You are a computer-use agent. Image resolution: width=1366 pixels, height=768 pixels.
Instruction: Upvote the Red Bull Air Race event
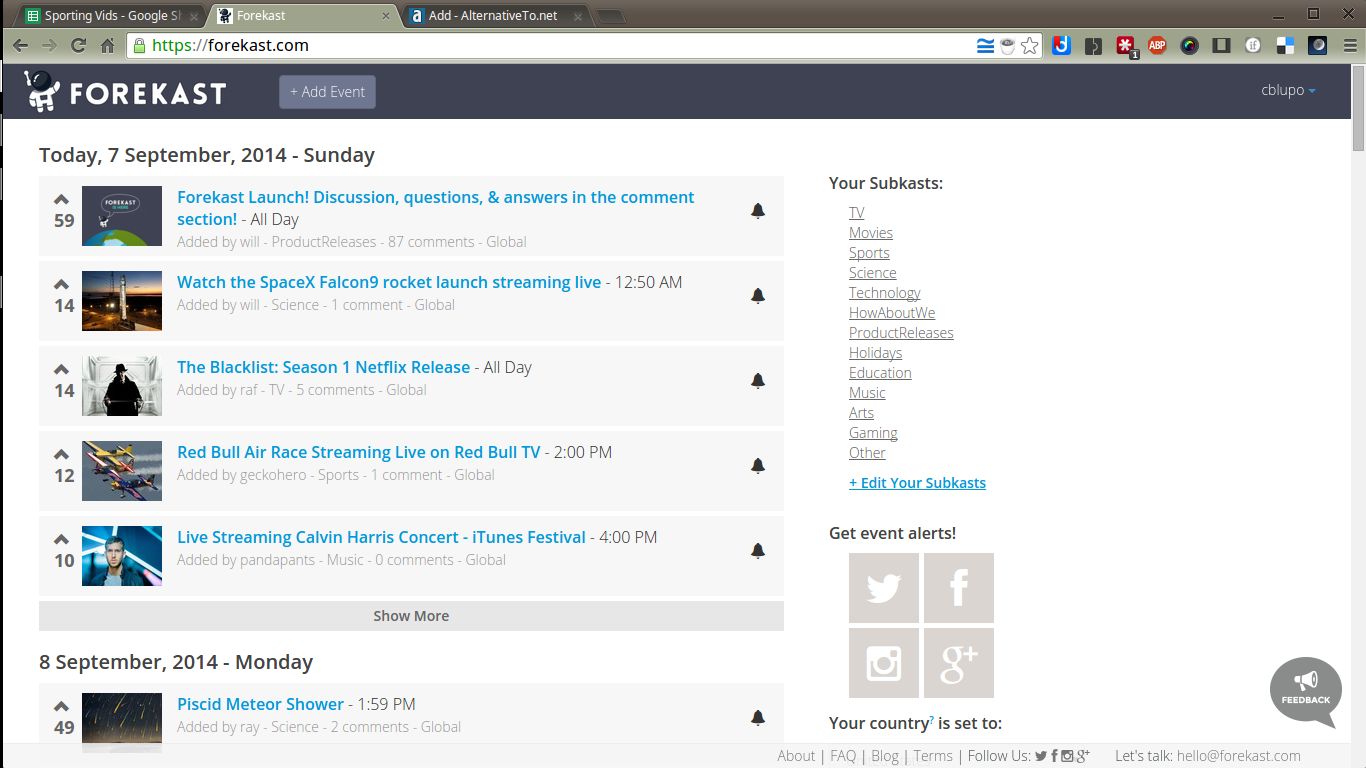click(x=61, y=454)
